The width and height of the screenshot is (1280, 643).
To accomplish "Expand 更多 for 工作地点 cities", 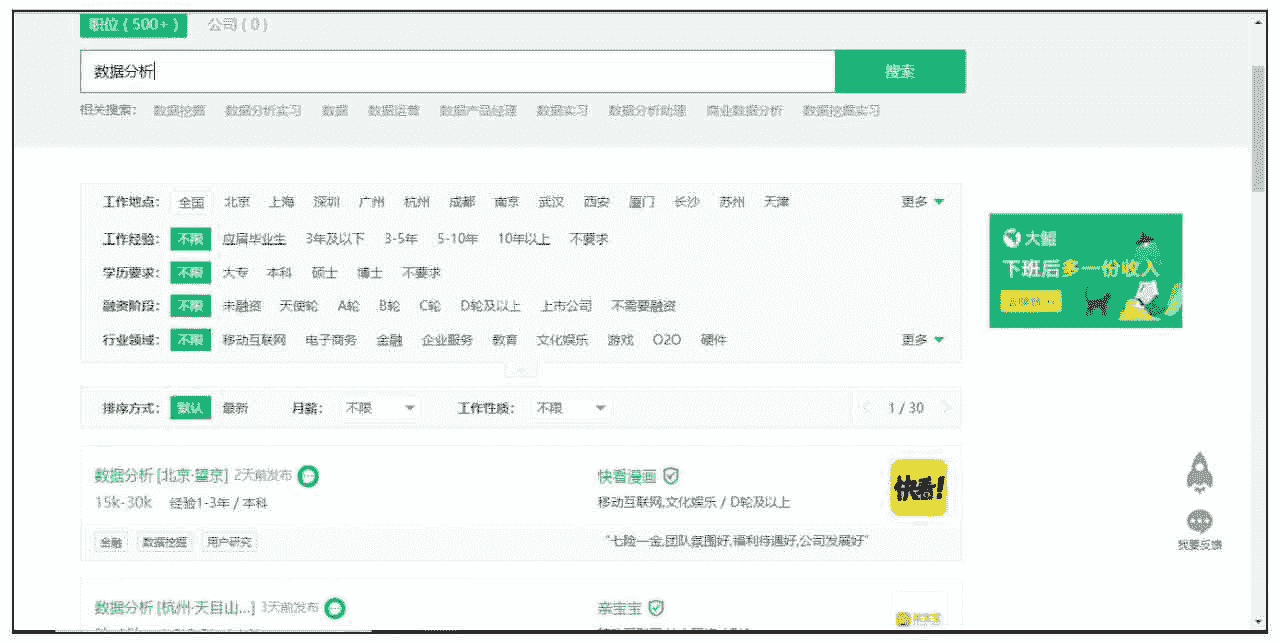I will click(x=922, y=202).
